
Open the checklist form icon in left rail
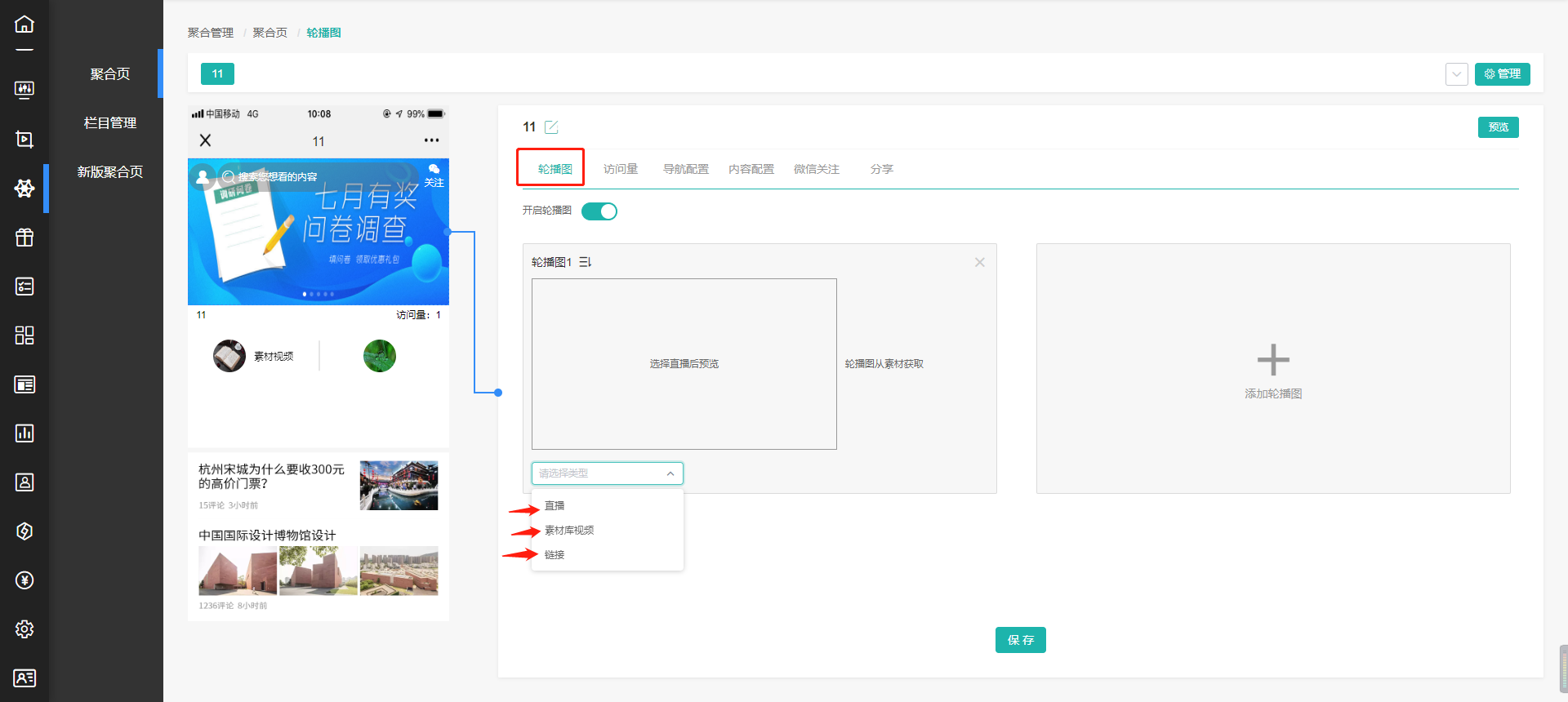point(24,286)
